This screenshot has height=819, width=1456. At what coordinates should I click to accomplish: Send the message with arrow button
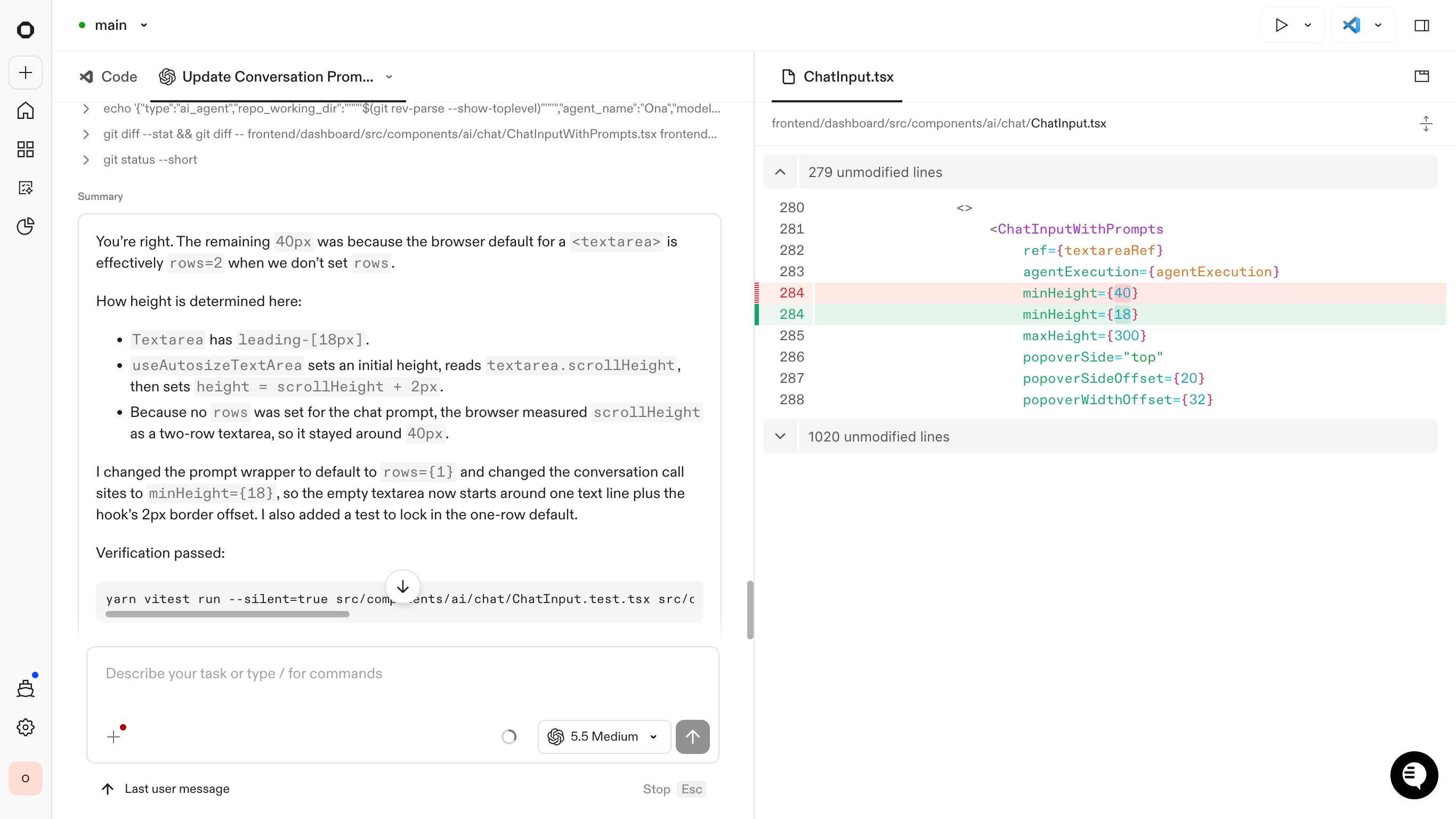pos(692,736)
